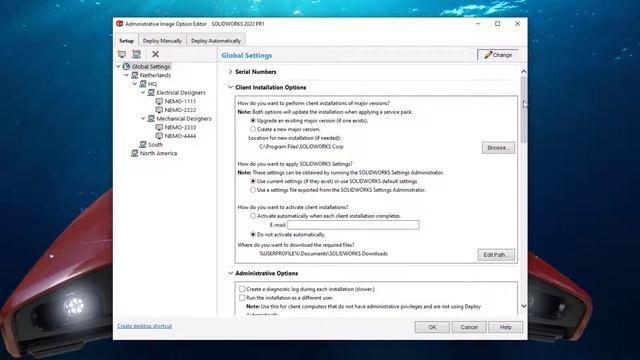Viewport: 640px width, 360px height.
Task: Click the scroll down arrow
Action: click(524, 306)
